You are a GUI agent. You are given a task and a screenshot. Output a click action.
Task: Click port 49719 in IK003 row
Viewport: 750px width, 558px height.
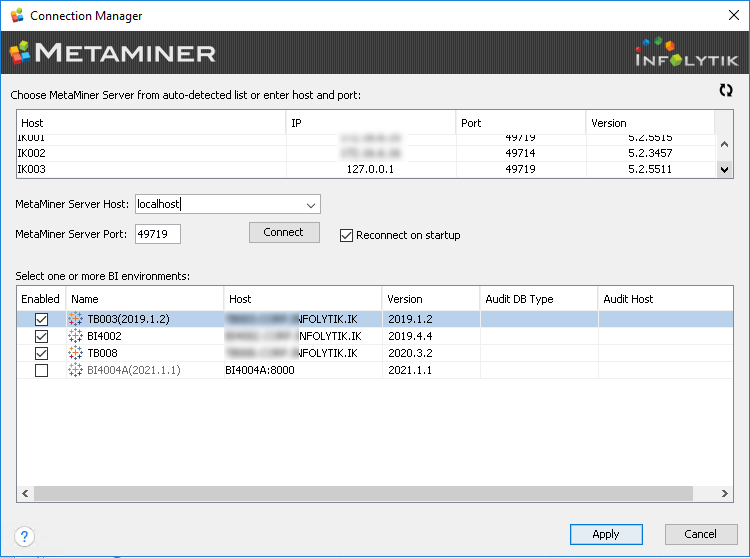pos(520,169)
